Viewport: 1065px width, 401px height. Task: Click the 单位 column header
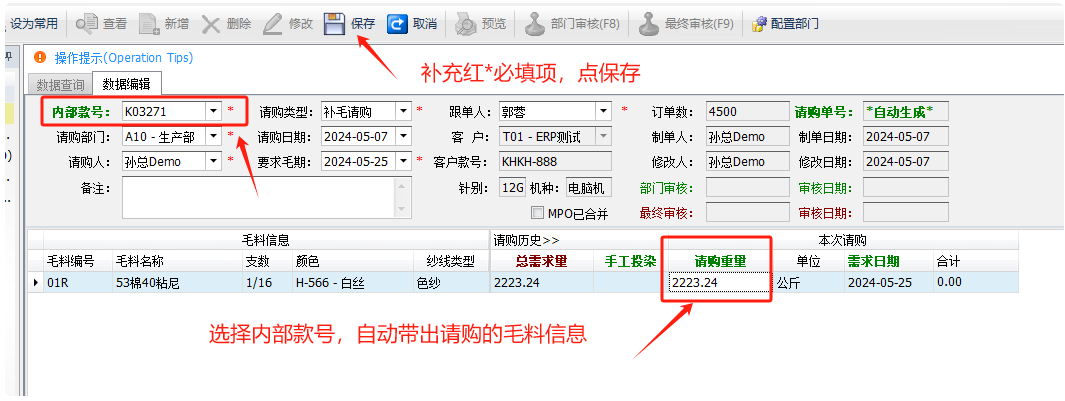pyautogui.click(x=808, y=261)
